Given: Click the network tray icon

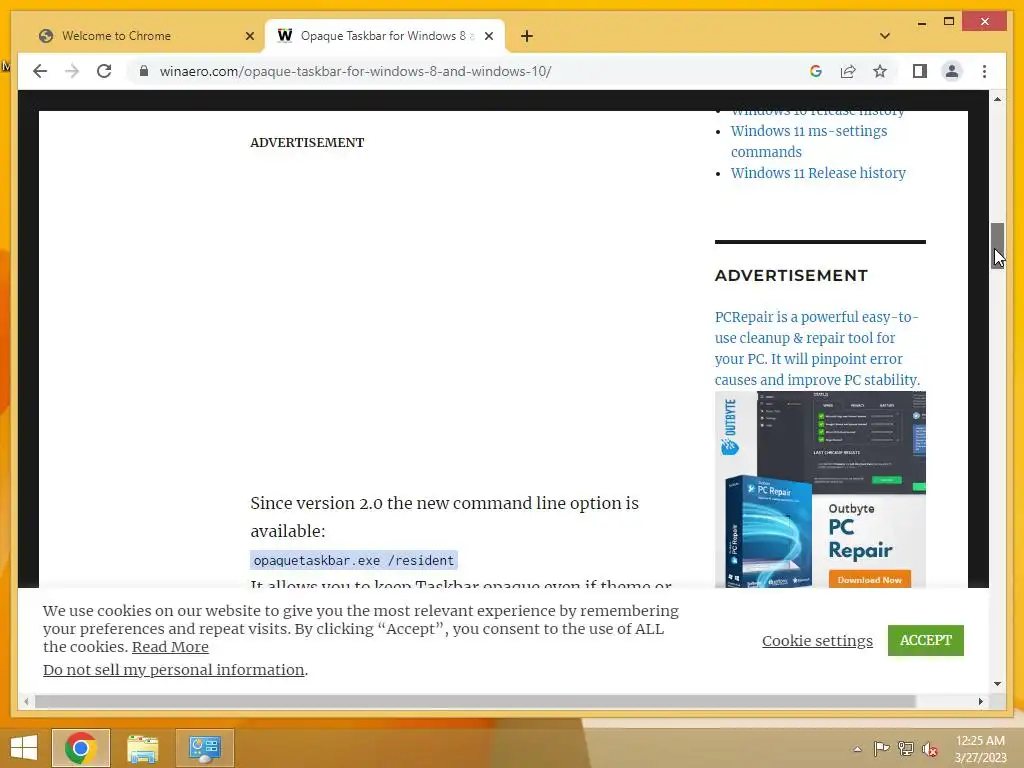Looking at the screenshot, I should pos(905,748).
